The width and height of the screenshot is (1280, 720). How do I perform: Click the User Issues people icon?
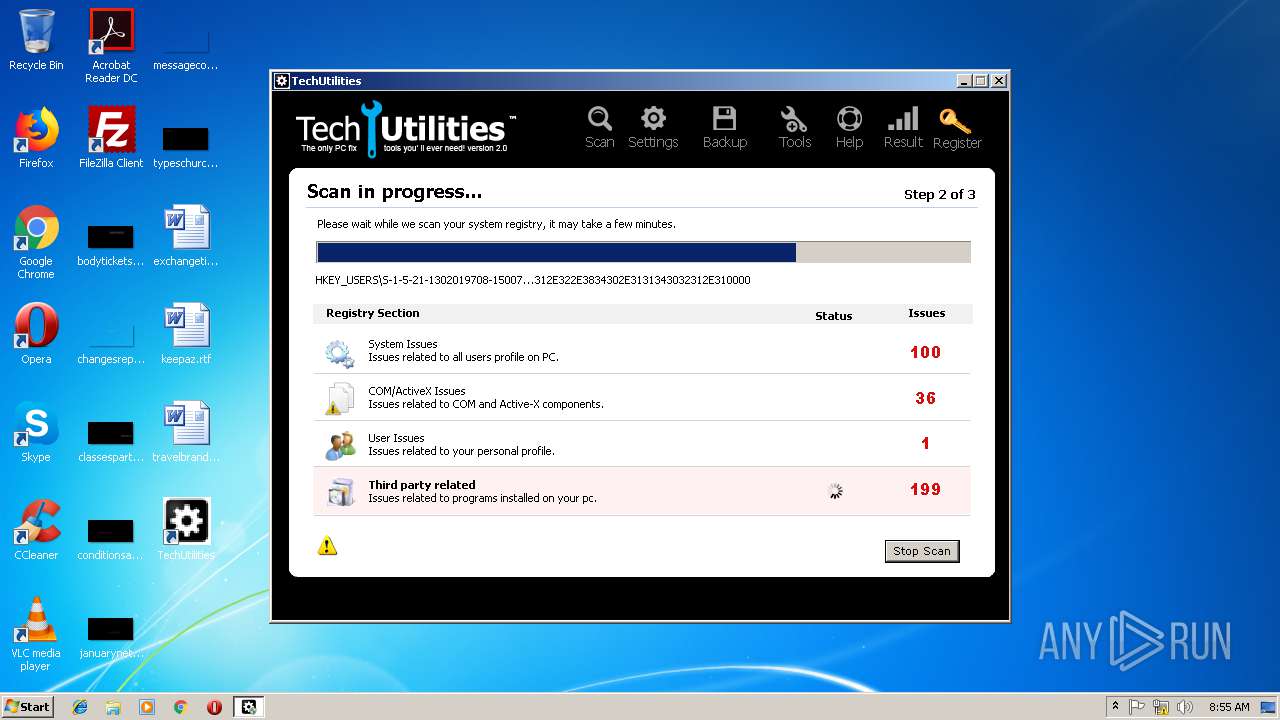pyautogui.click(x=340, y=445)
